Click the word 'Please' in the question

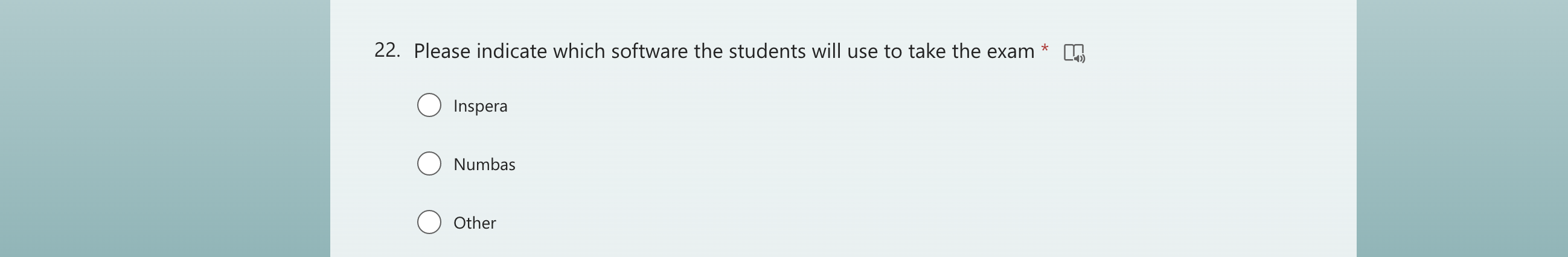tap(442, 52)
